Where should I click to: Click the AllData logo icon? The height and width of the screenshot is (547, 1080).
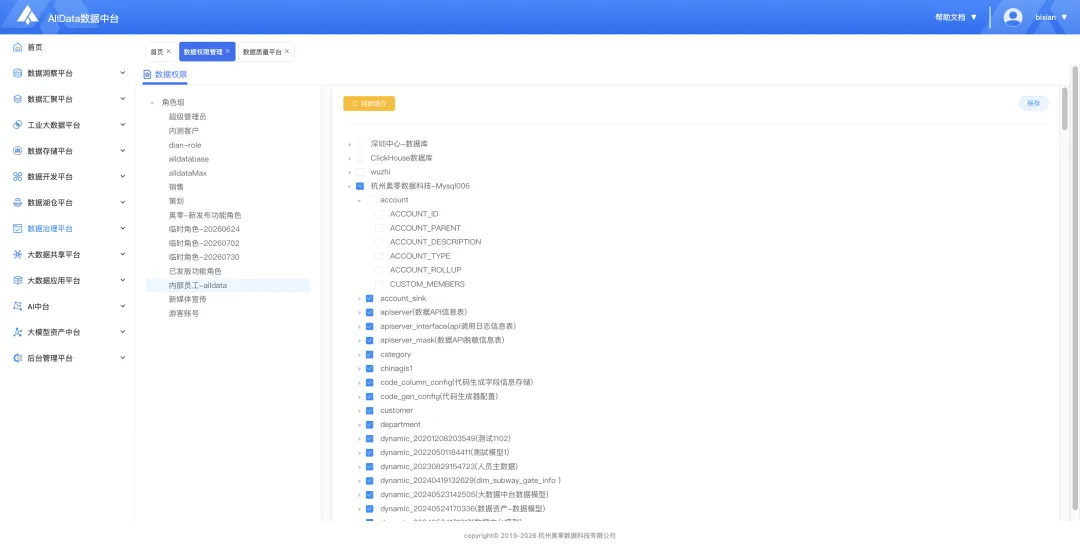coord(28,16)
